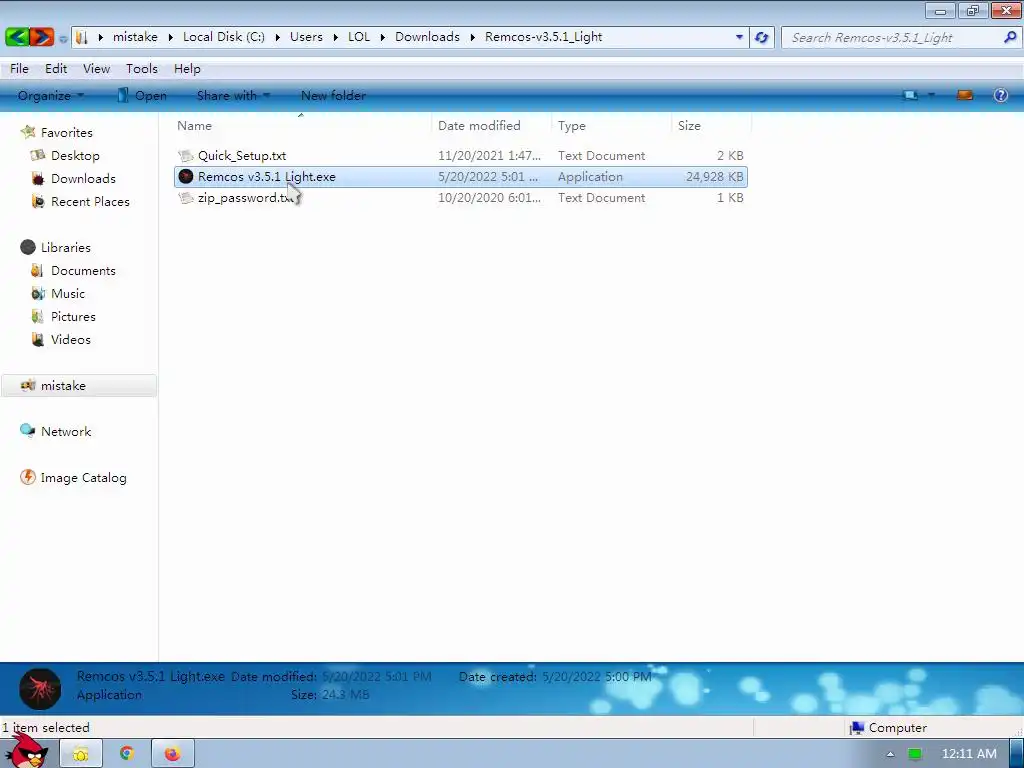The image size is (1024, 768).
Task: Select Network in the navigation pane
Action: click(66, 432)
